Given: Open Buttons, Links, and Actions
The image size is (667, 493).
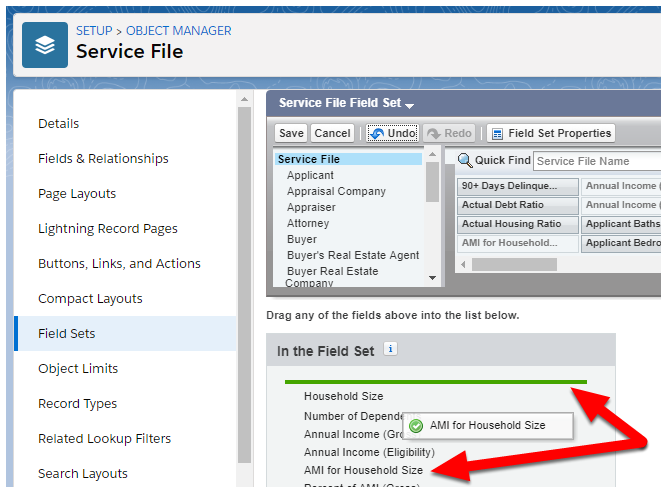Looking at the screenshot, I should point(119,264).
